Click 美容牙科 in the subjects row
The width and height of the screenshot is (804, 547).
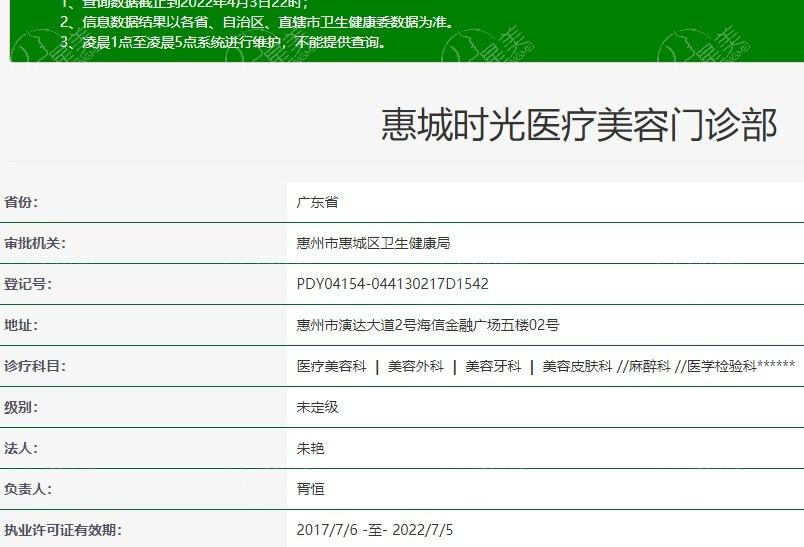click(493, 366)
